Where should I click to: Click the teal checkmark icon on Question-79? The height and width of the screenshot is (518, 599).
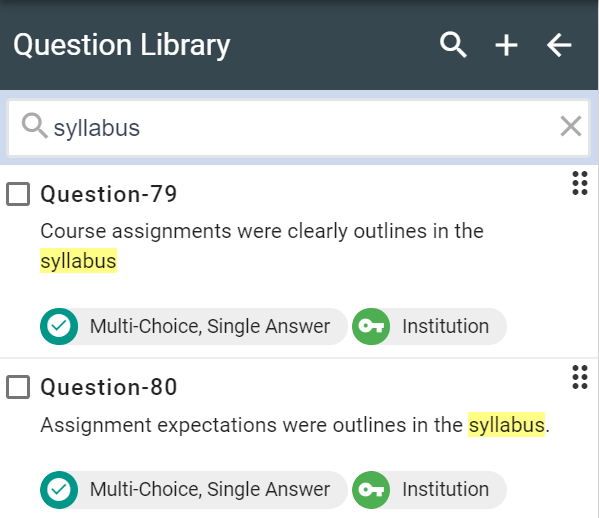(x=59, y=326)
